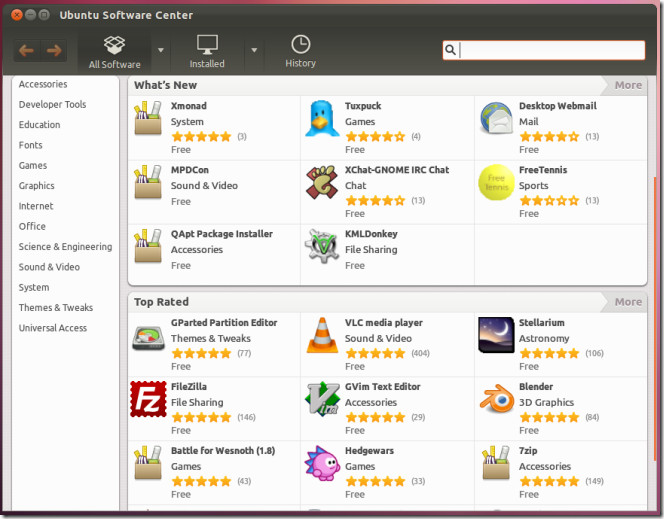Click the magnifier icon in search box
This screenshot has height=519, width=664.
point(450,50)
